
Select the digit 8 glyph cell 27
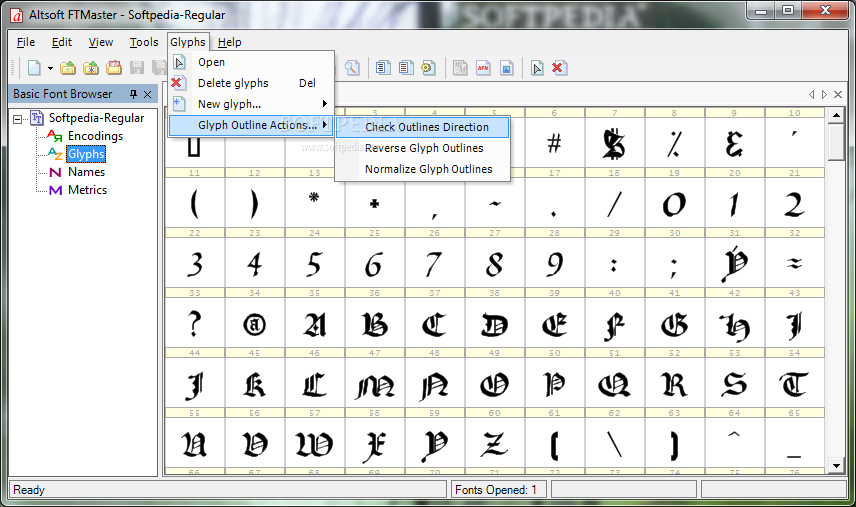(495, 263)
